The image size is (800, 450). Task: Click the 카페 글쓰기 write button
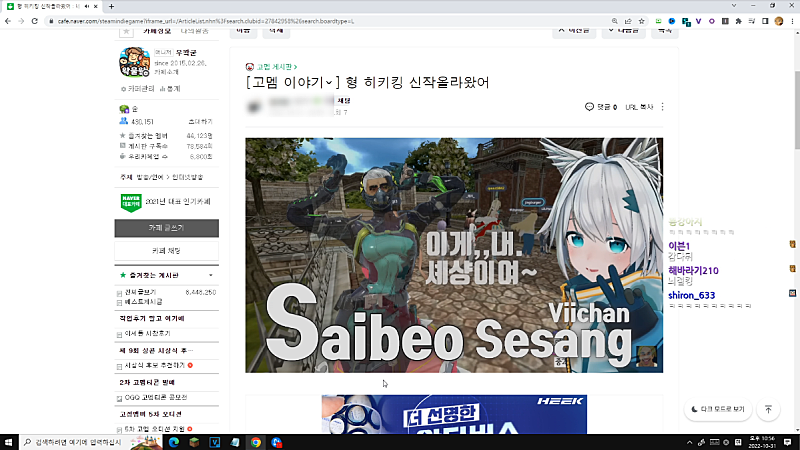tap(166, 228)
